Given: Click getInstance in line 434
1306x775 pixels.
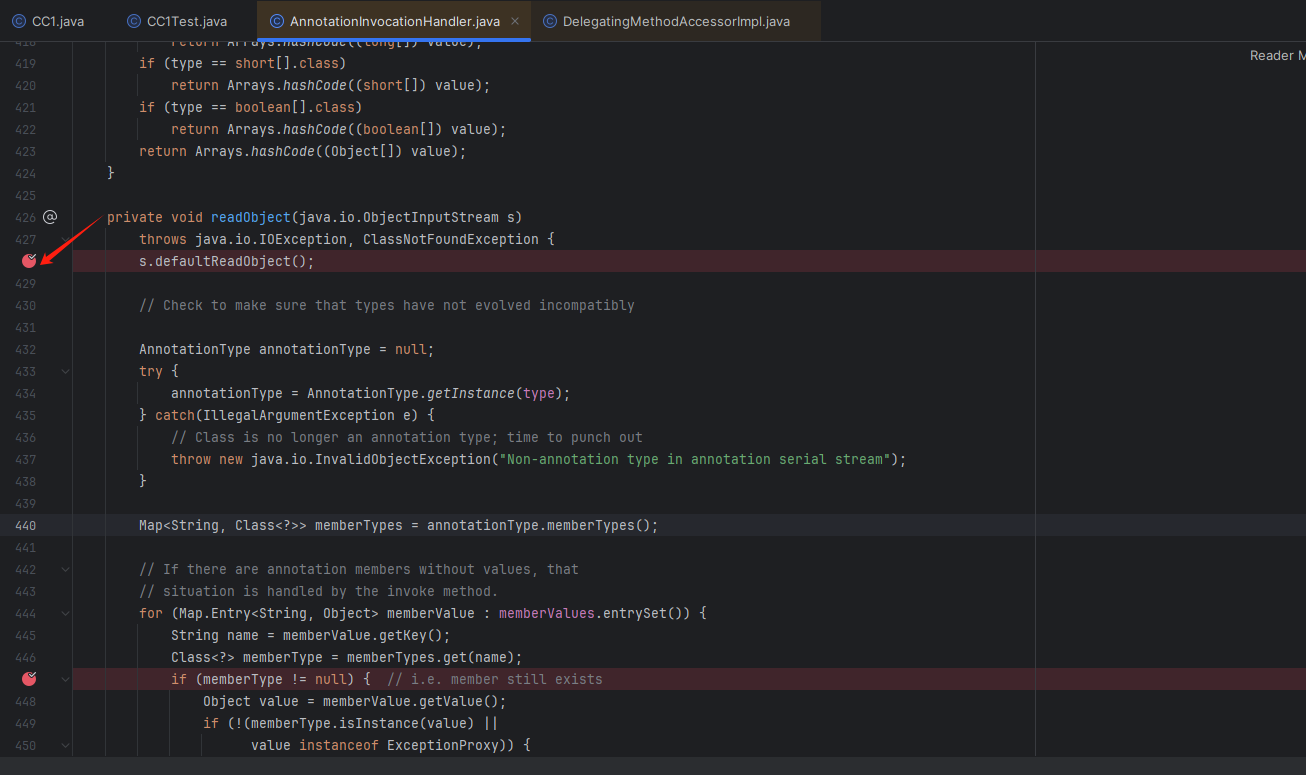Looking at the screenshot, I should (x=471, y=393).
